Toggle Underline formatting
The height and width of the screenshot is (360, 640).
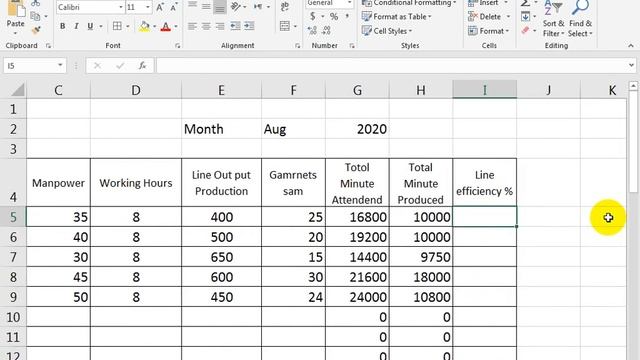(x=90, y=27)
